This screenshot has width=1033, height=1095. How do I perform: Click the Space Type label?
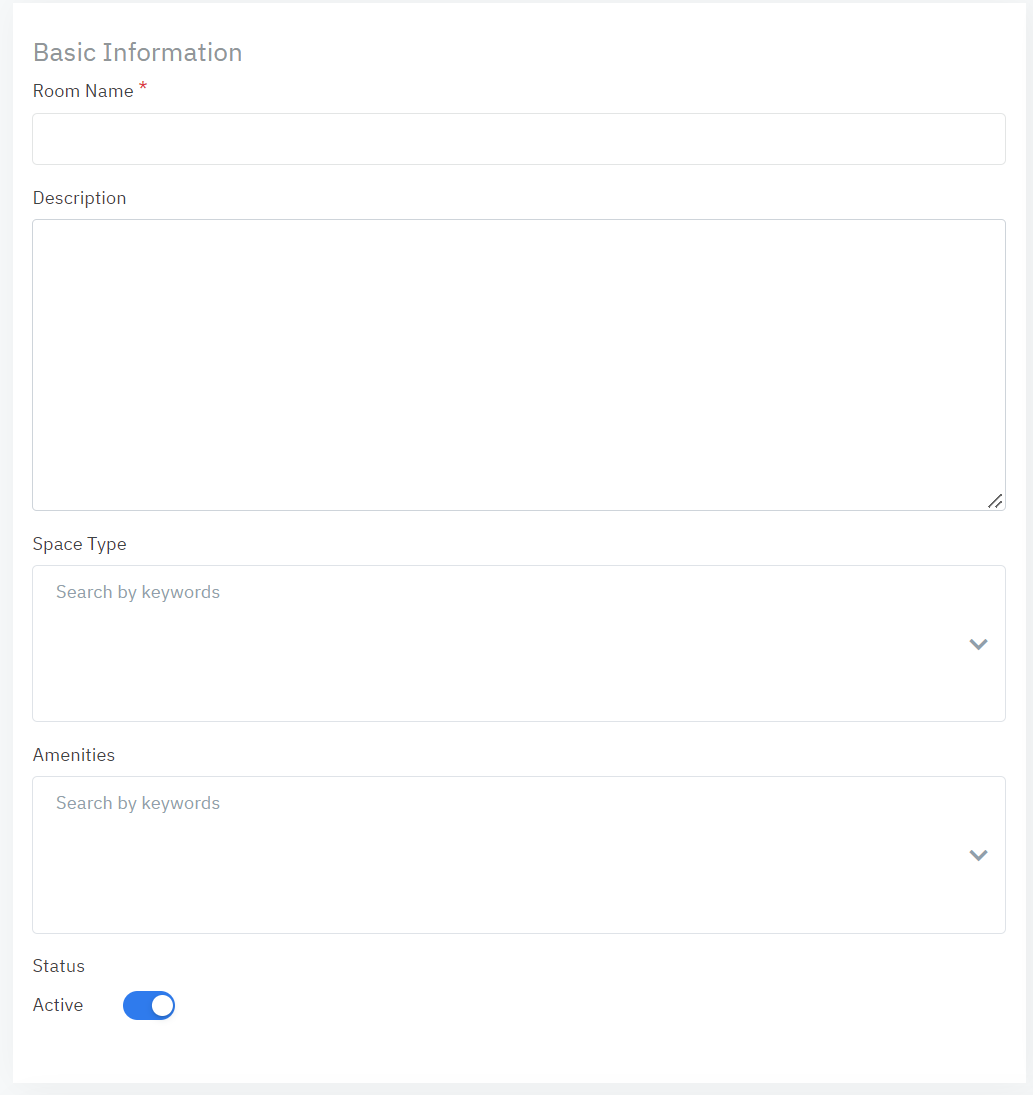coord(79,544)
